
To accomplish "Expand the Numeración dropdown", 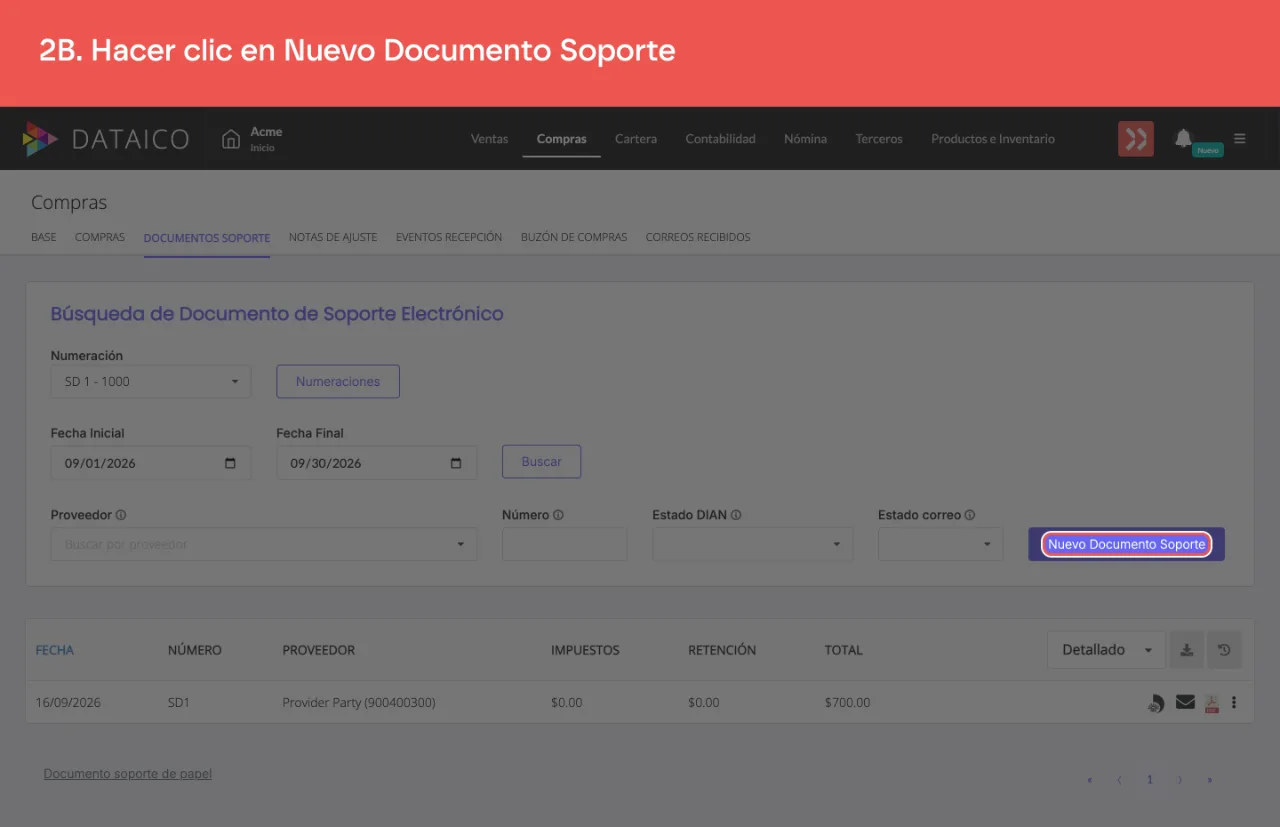I will [x=151, y=381].
